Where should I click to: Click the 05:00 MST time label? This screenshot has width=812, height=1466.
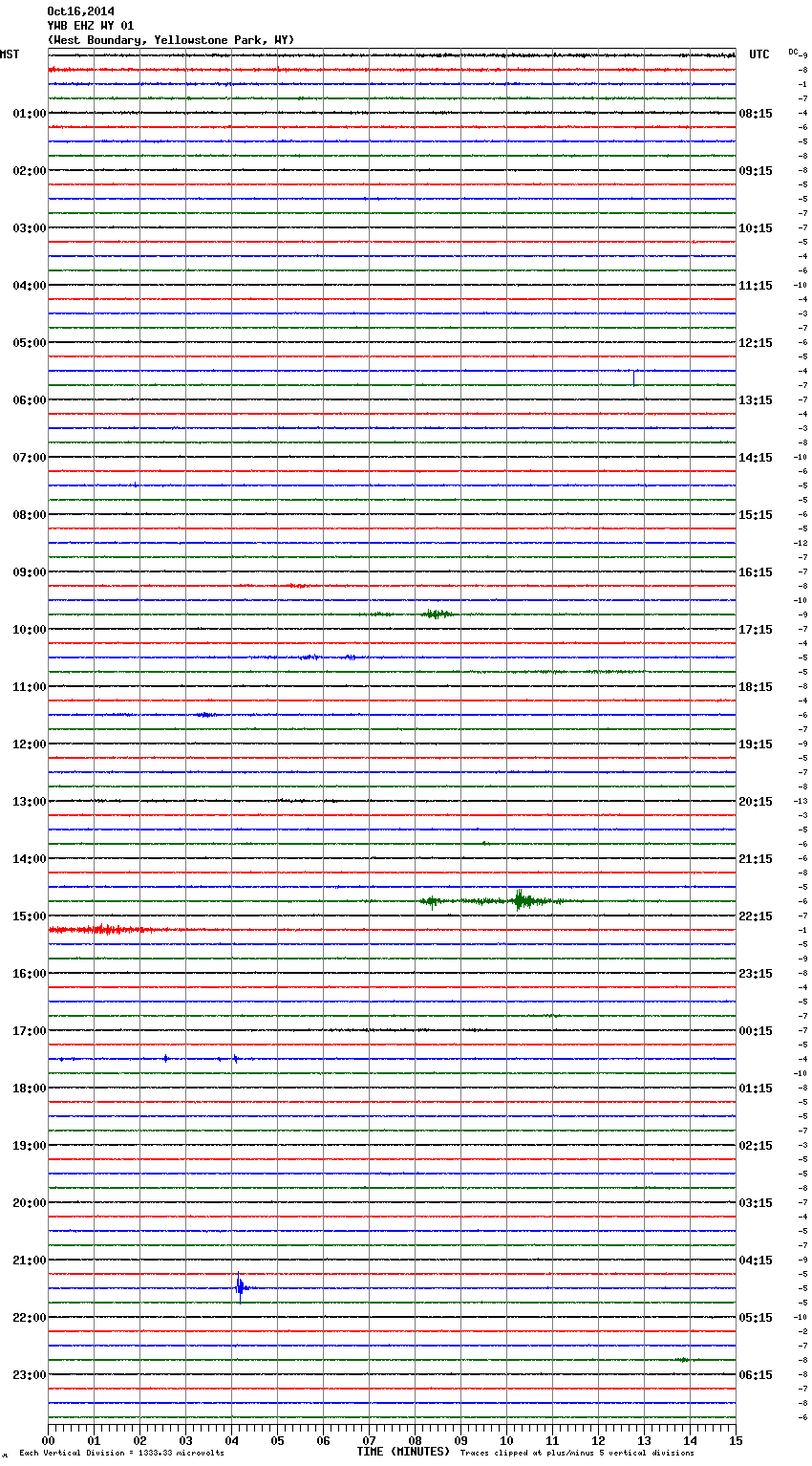point(30,343)
